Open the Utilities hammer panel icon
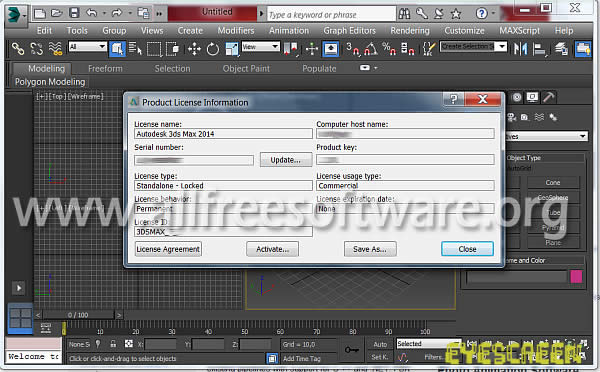 pos(548,97)
